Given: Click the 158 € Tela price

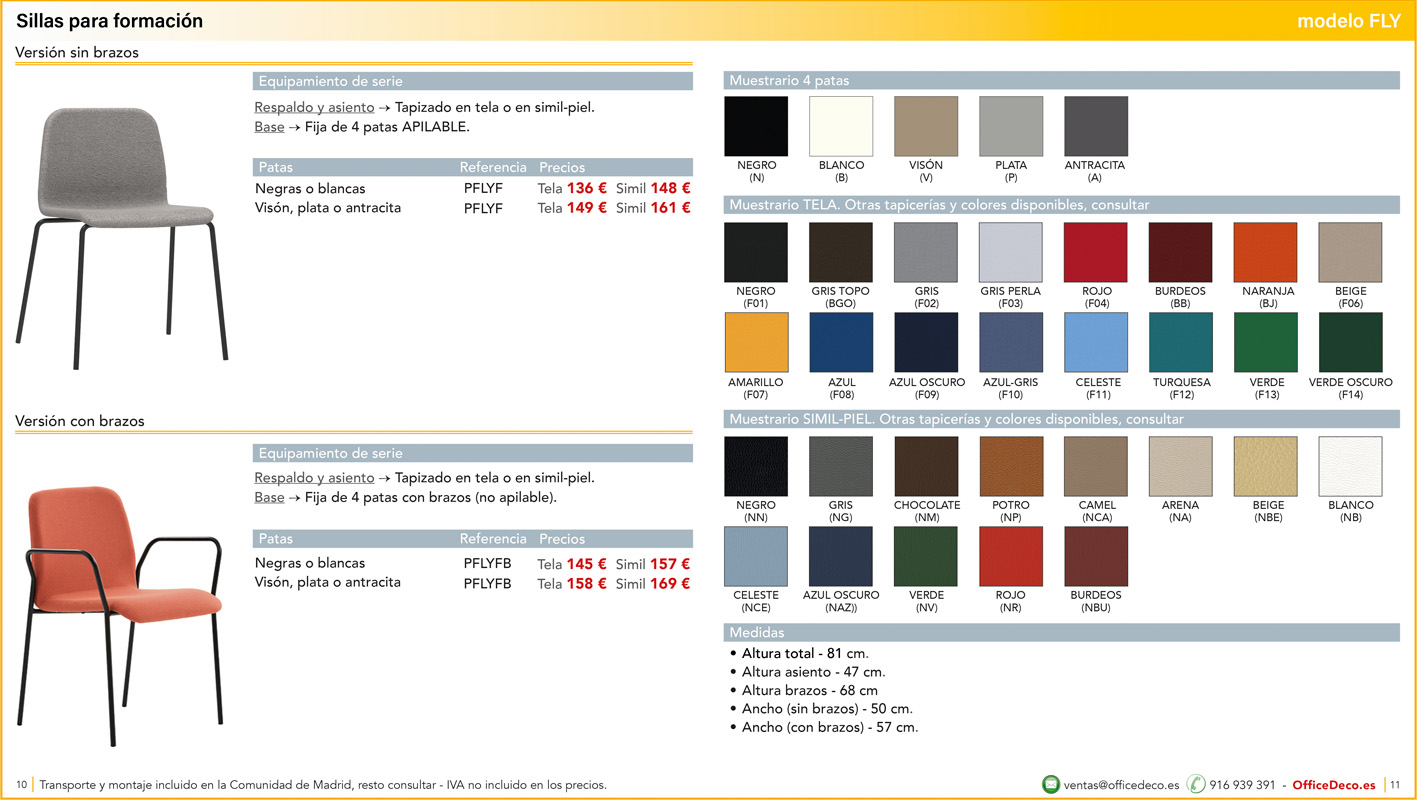Looking at the screenshot, I should point(587,583).
